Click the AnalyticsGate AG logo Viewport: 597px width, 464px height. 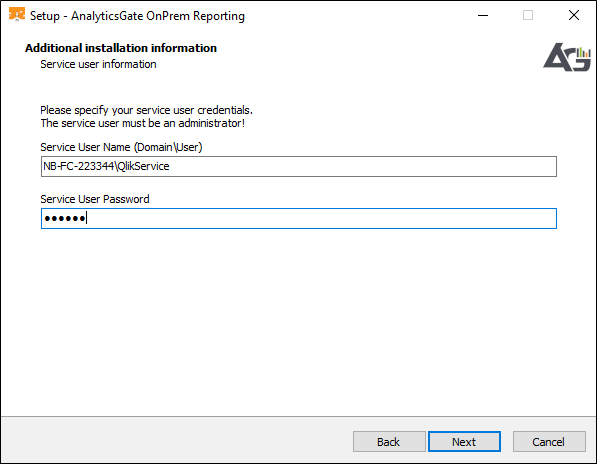(567, 57)
